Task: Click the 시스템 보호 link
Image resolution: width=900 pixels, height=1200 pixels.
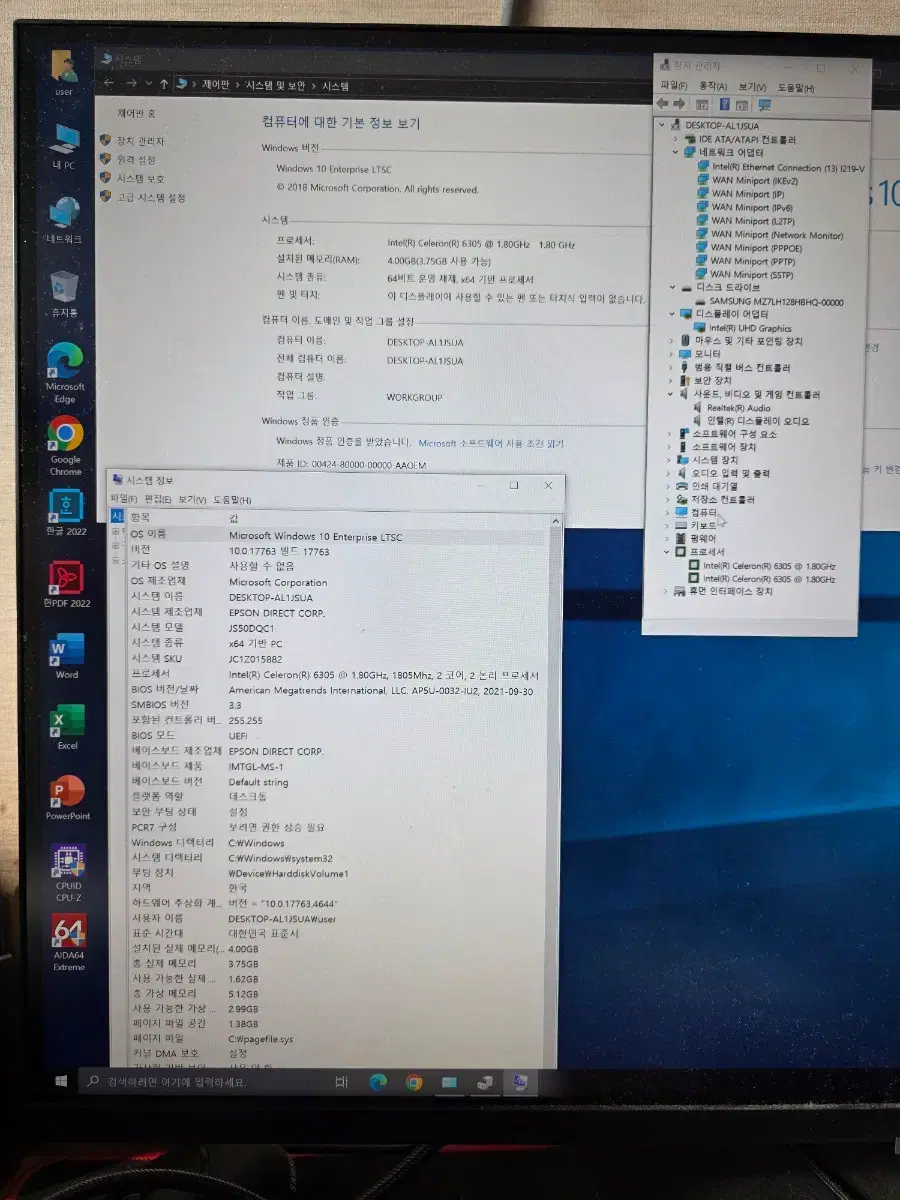Action: pos(140,178)
